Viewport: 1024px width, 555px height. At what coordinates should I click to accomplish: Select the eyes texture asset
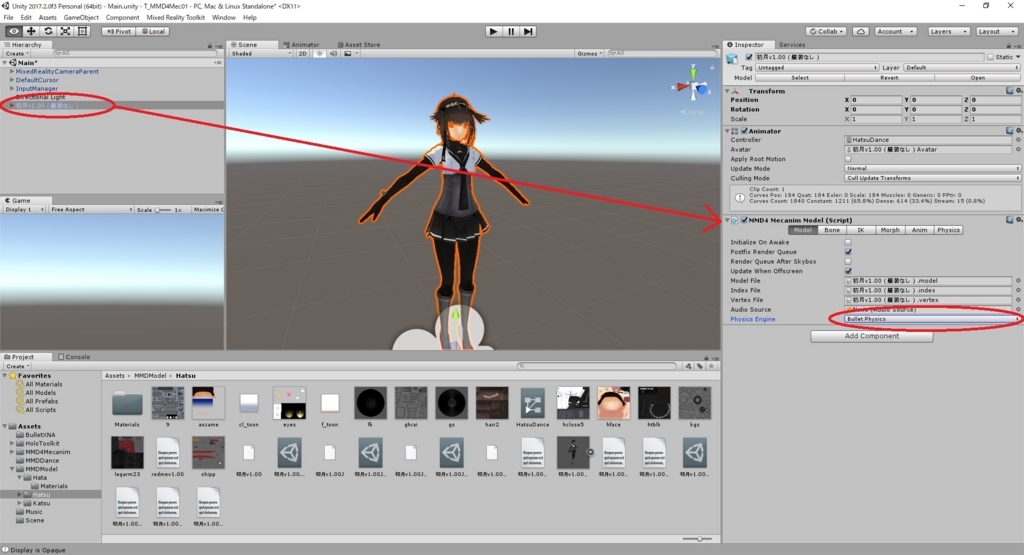pyautogui.click(x=289, y=404)
